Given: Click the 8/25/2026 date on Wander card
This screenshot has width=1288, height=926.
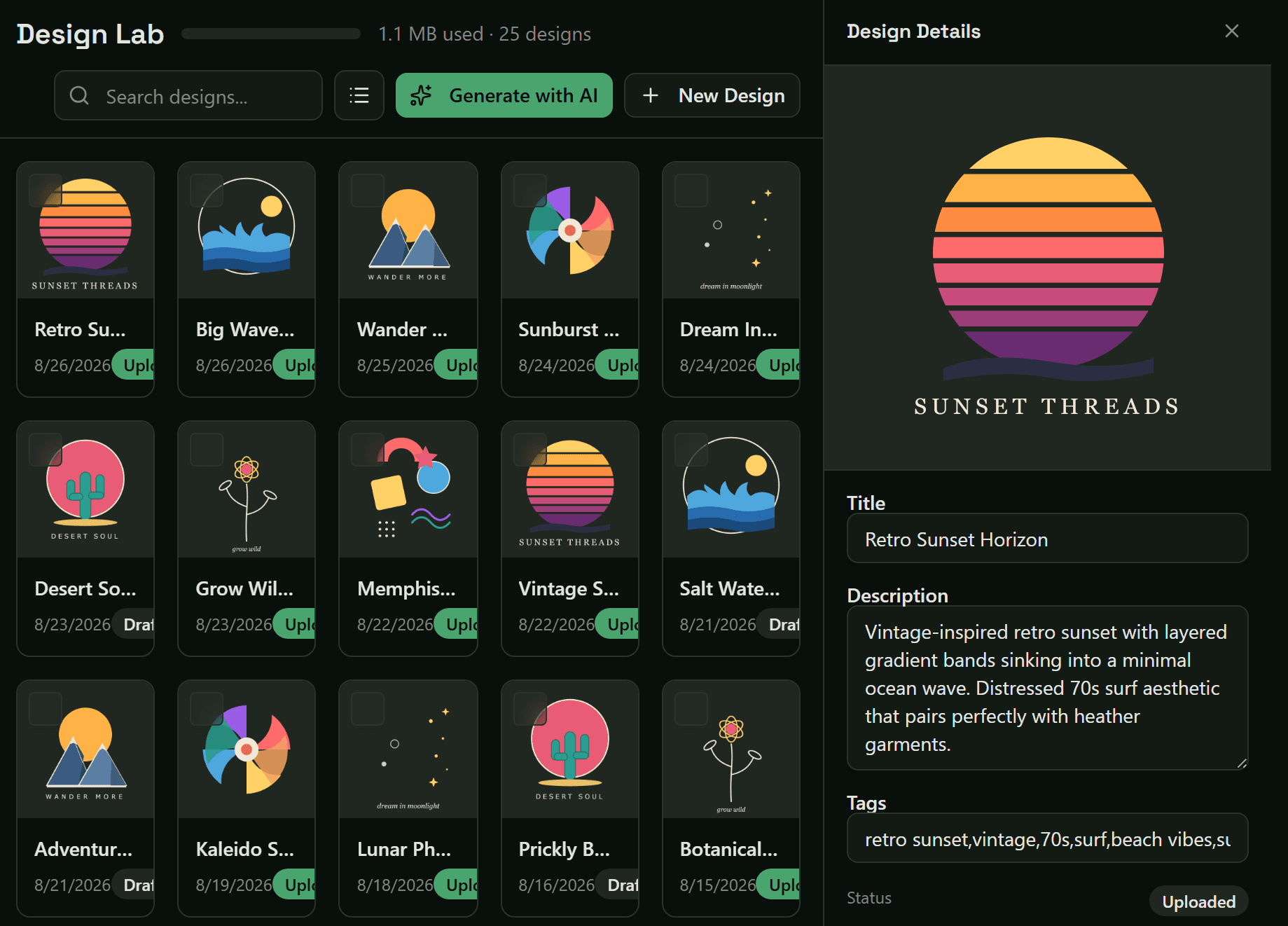Looking at the screenshot, I should tap(395, 366).
